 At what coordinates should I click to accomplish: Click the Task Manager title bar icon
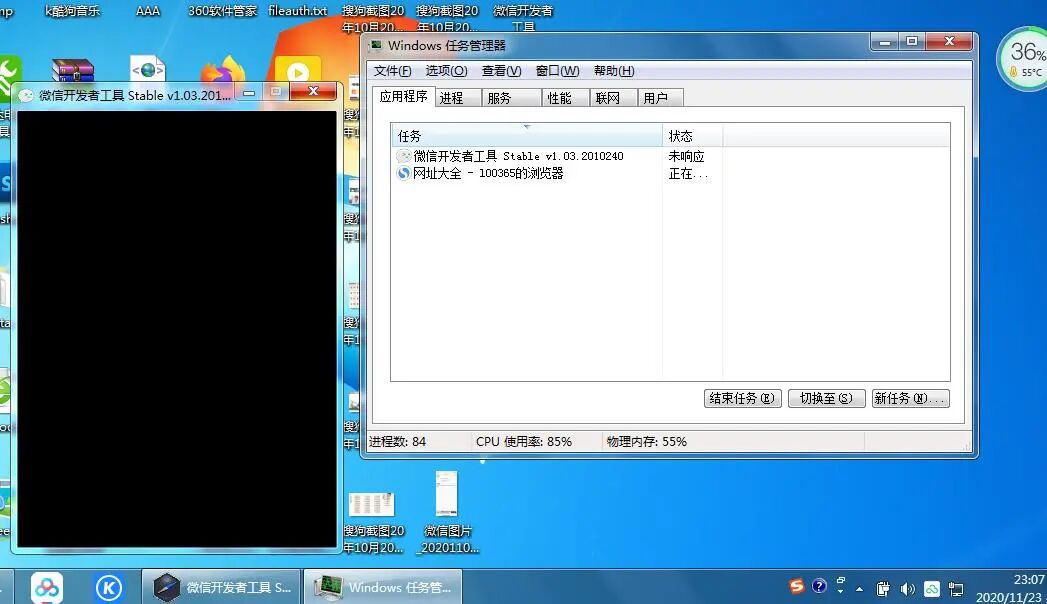point(376,45)
